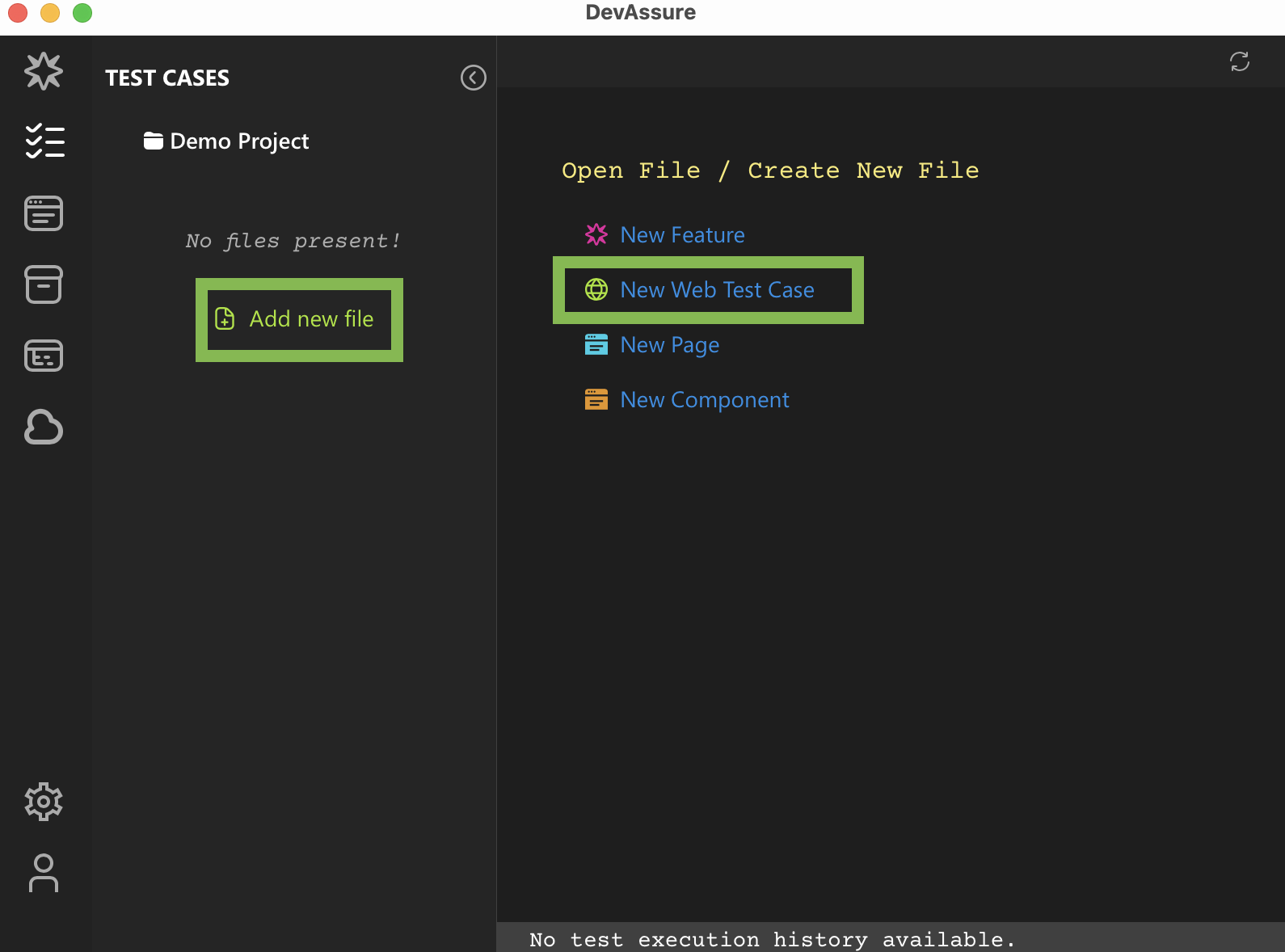Create a New Web Test Case
This screenshot has width=1285, height=952.
[717, 290]
